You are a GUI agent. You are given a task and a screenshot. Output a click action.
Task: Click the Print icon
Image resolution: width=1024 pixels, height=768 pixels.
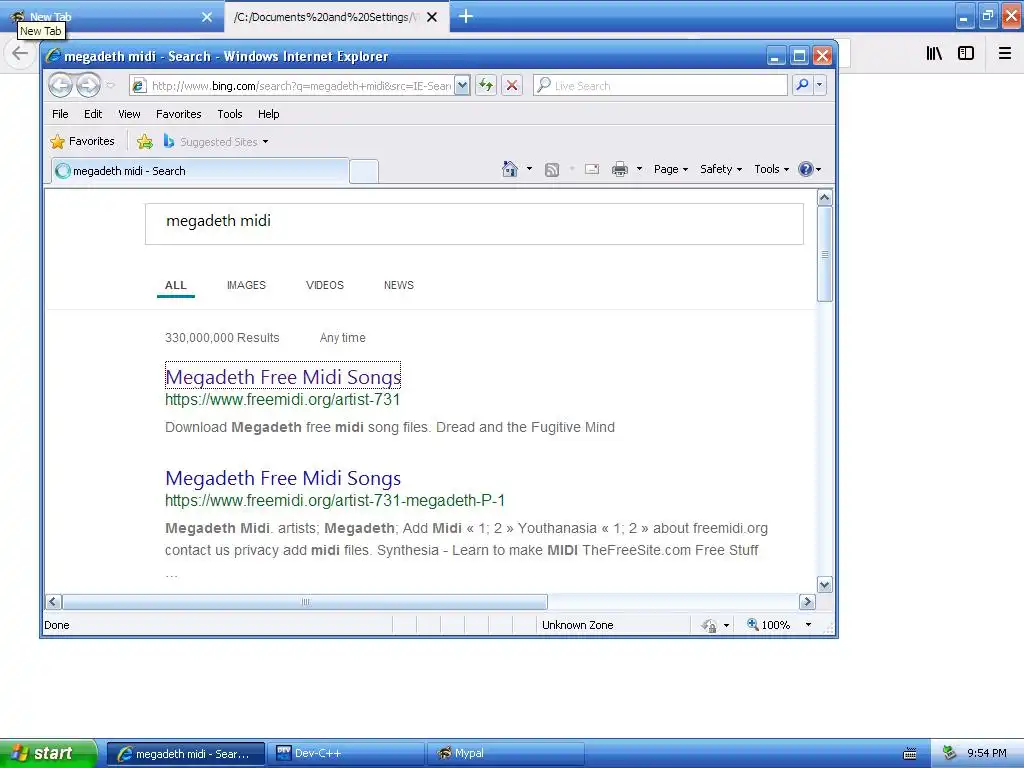[620, 169]
